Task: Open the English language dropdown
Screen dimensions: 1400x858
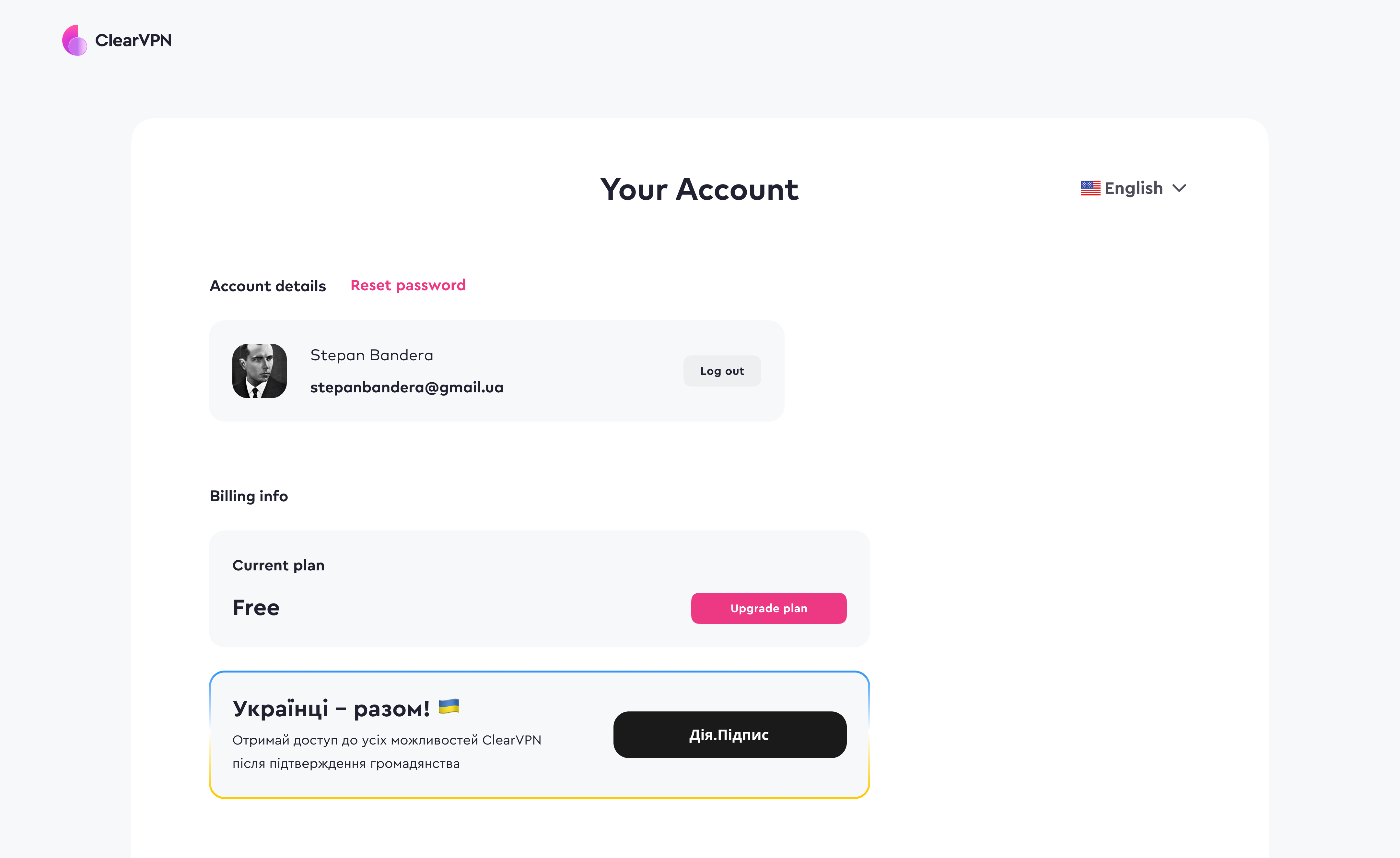Action: click(x=1134, y=188)
